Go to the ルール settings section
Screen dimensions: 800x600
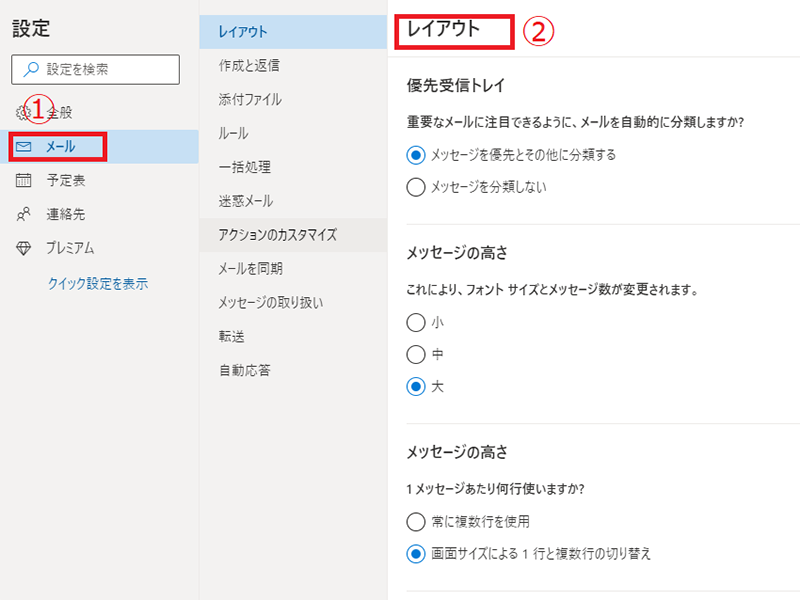pyautogui.click(x=233, y=134)
